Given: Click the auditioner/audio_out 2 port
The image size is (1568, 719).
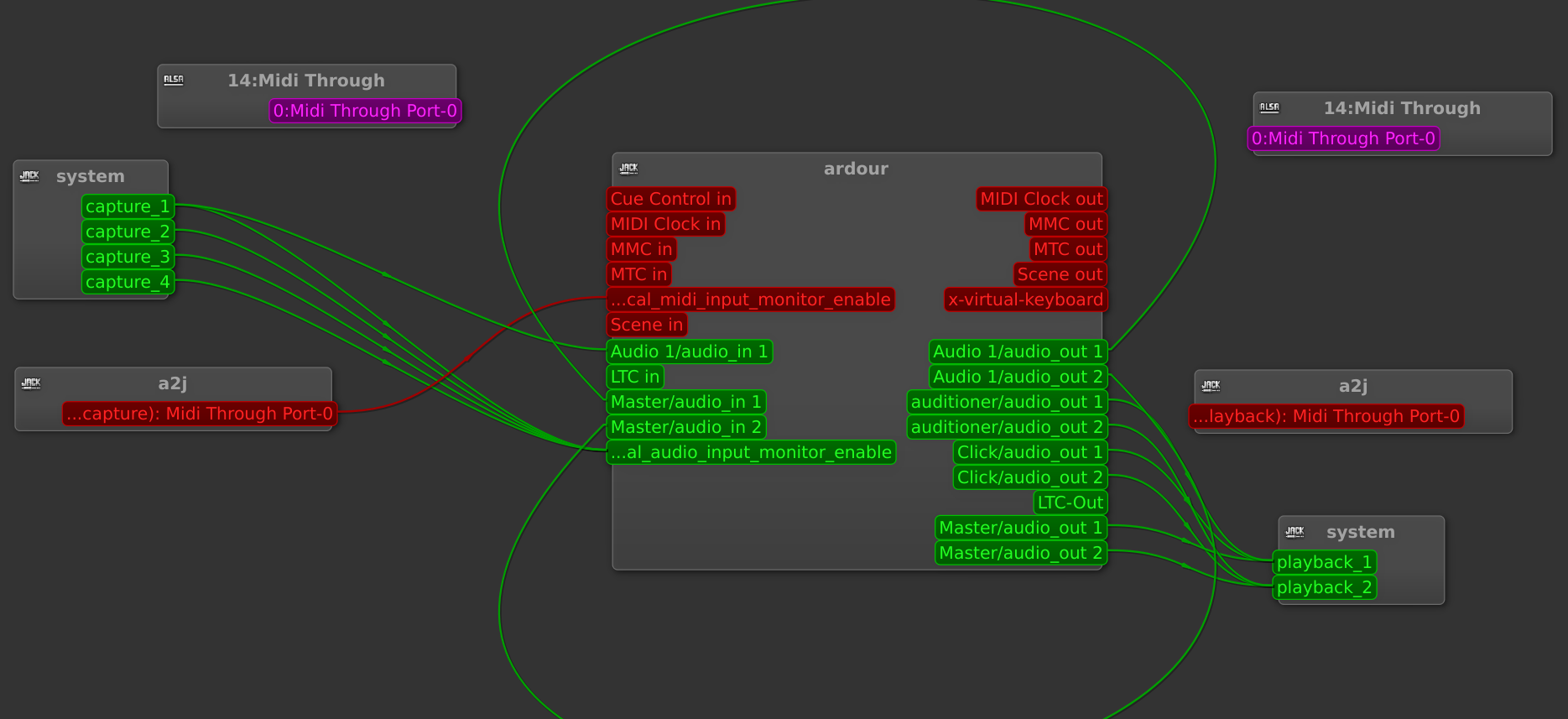Looking at the screenshot, I should 1008,427.
